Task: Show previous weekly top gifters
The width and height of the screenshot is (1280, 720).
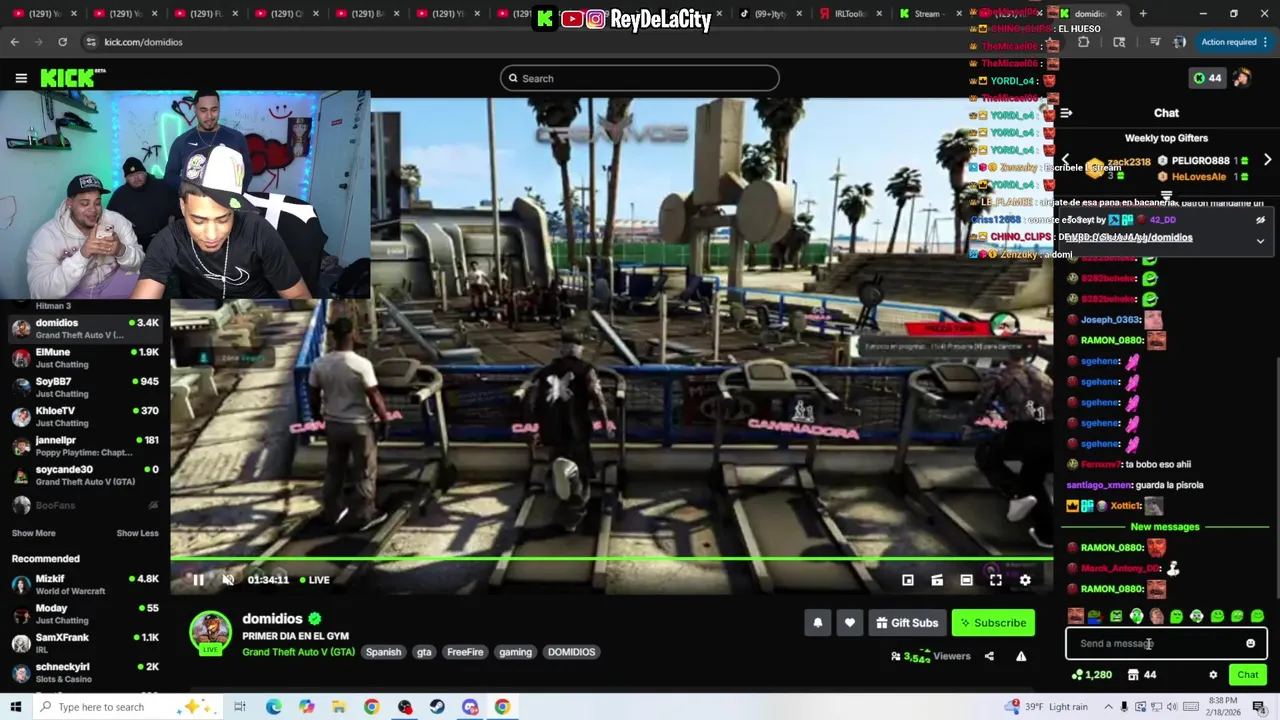Action: click(x=1065, y=160)
